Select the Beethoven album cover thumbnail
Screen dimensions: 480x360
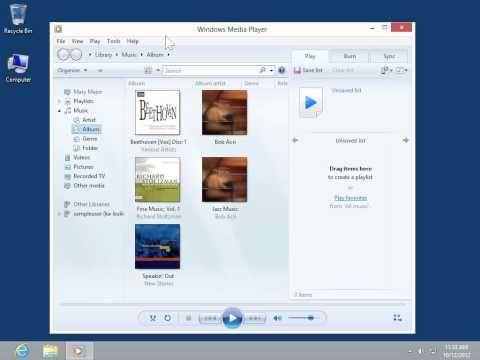pos(158,113)
